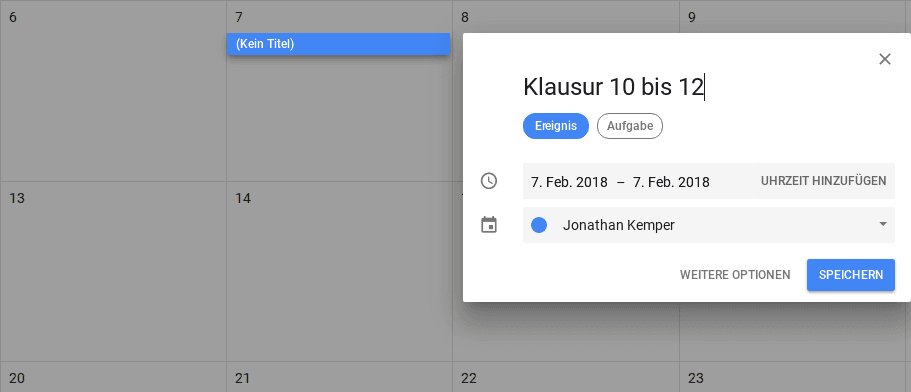Screen dimensions: 911x392
Task: Open WEITERE OPTIONEN for the event
Action: [735, 275]
